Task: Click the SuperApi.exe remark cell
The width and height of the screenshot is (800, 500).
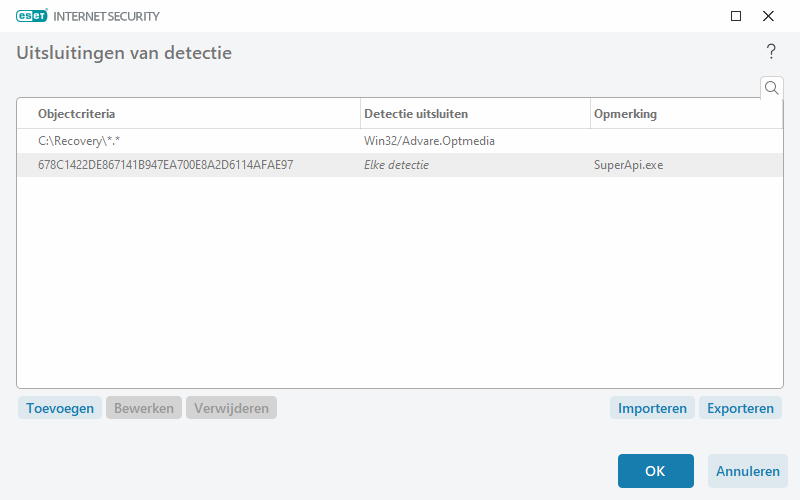Action: click(x=629, y=165)
